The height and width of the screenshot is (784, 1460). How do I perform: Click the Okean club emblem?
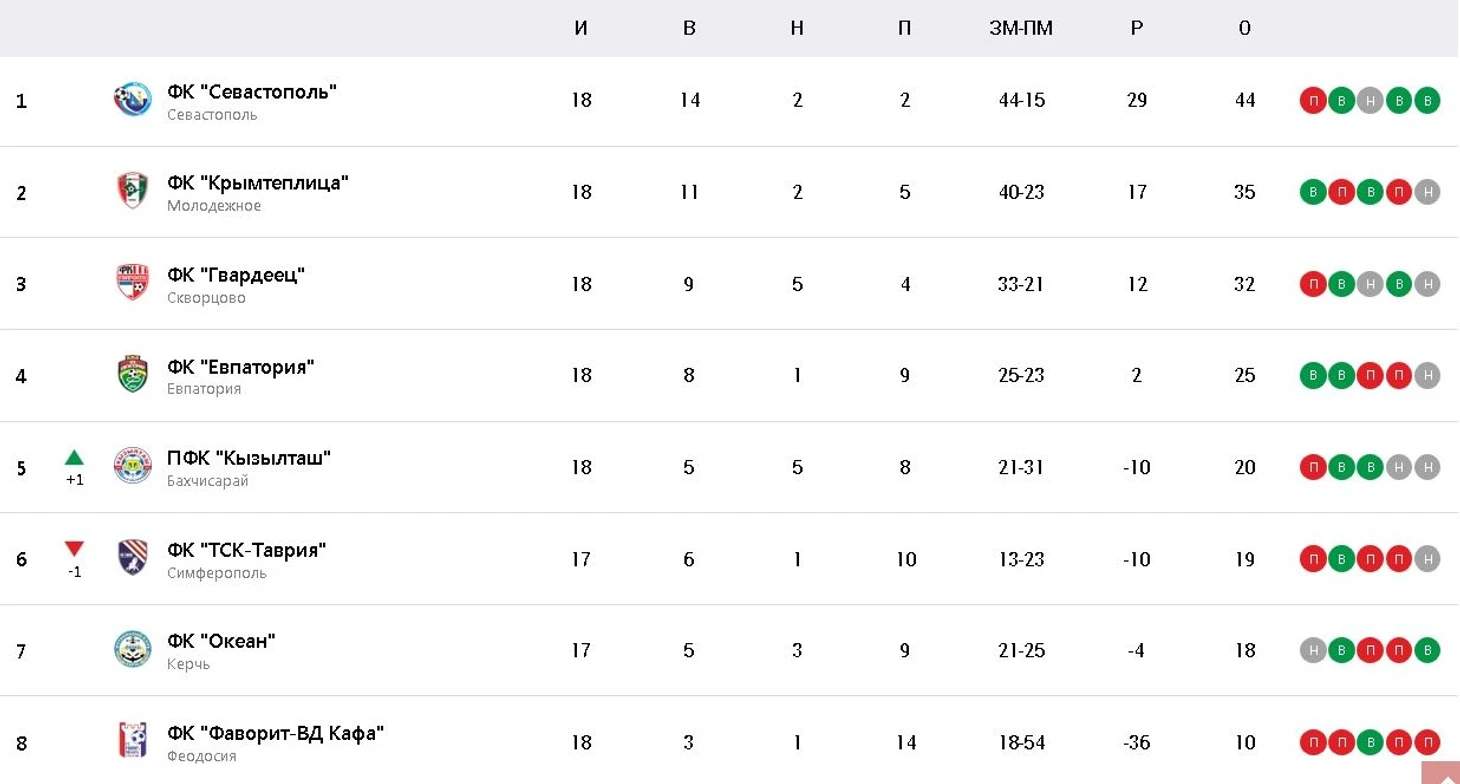point(133,650)
